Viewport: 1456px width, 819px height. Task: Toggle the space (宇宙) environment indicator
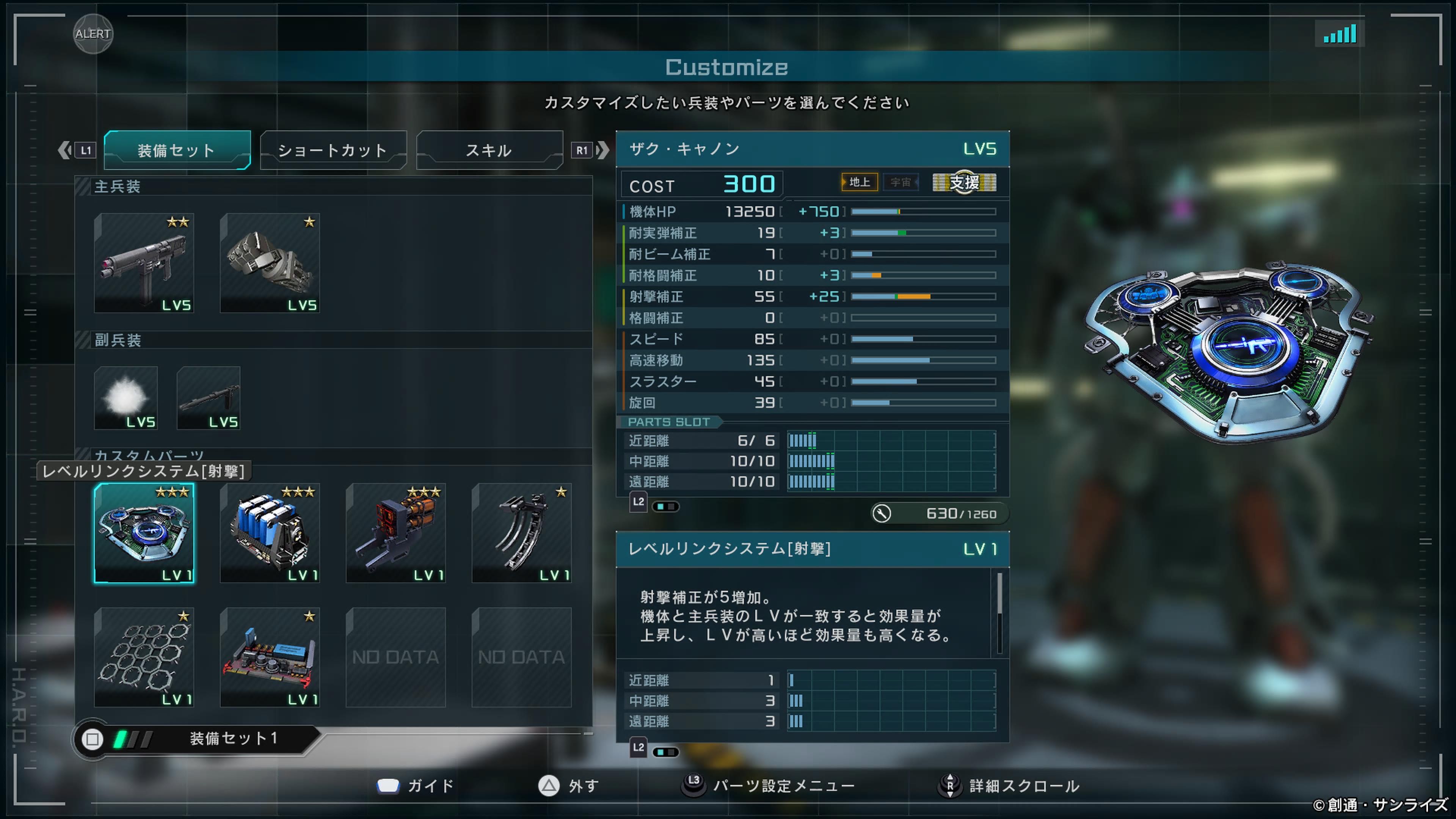pyautogui.click(x=901, y=182)
